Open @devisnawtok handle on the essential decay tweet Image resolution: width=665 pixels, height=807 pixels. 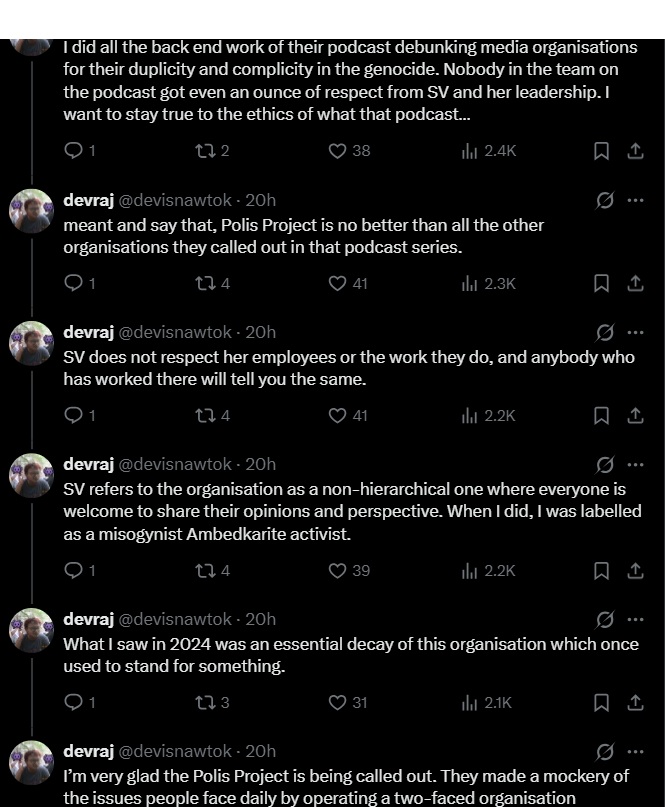point(175,619)
